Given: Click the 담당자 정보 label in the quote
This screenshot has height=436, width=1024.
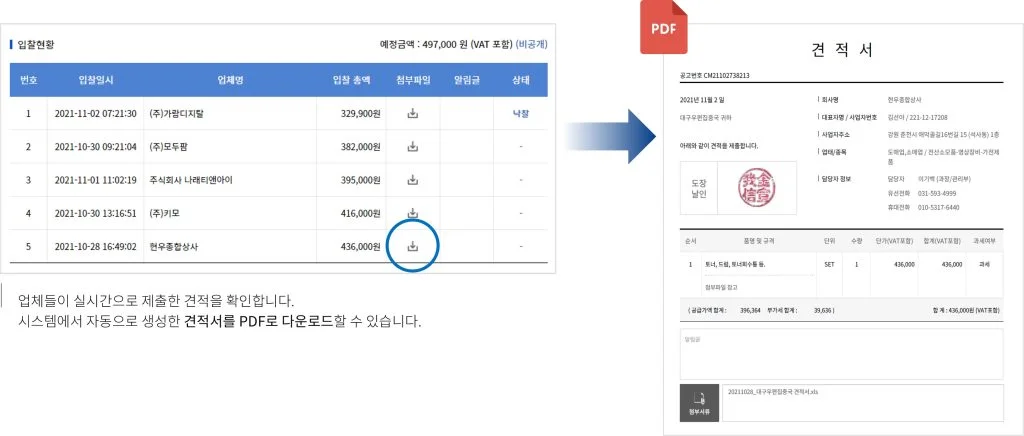Looking at the screenshot, I should coord(836,178).
